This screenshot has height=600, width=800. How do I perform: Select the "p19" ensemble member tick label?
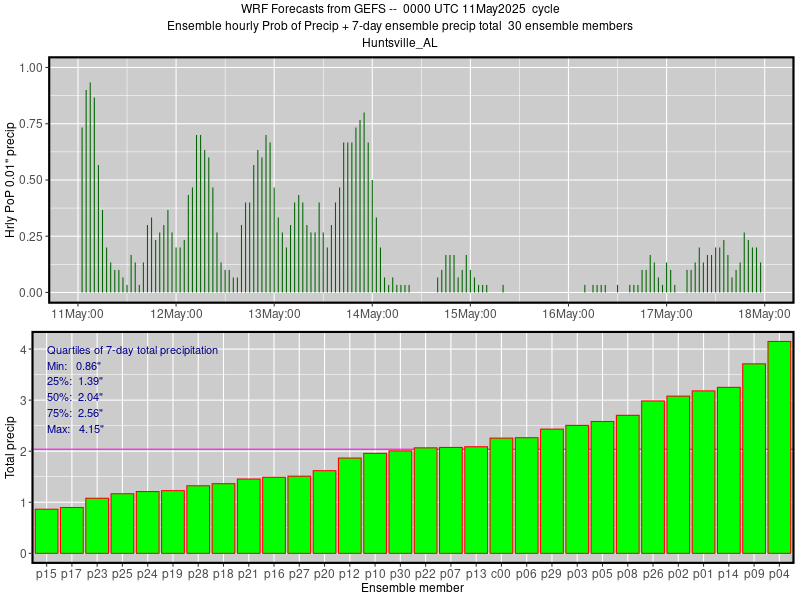(172, 574)
